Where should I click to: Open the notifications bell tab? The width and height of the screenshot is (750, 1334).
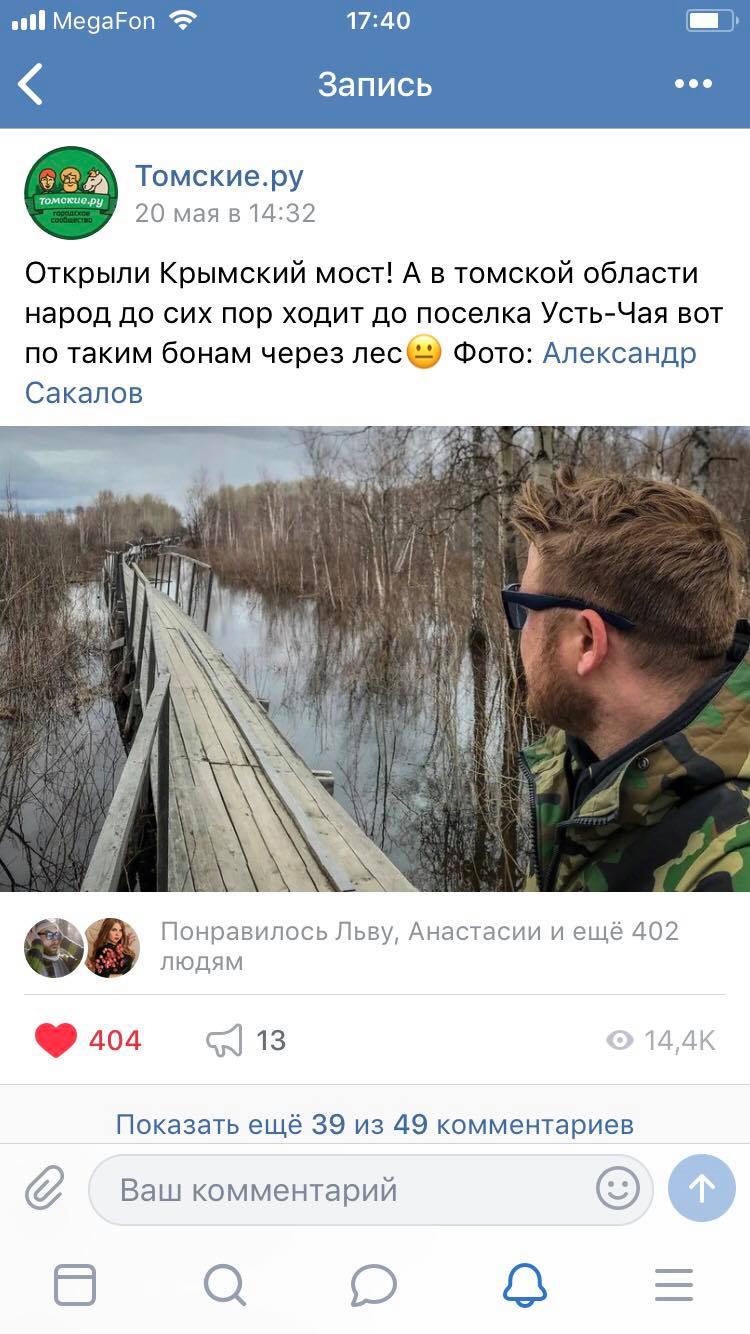[x=524, y=1285]
